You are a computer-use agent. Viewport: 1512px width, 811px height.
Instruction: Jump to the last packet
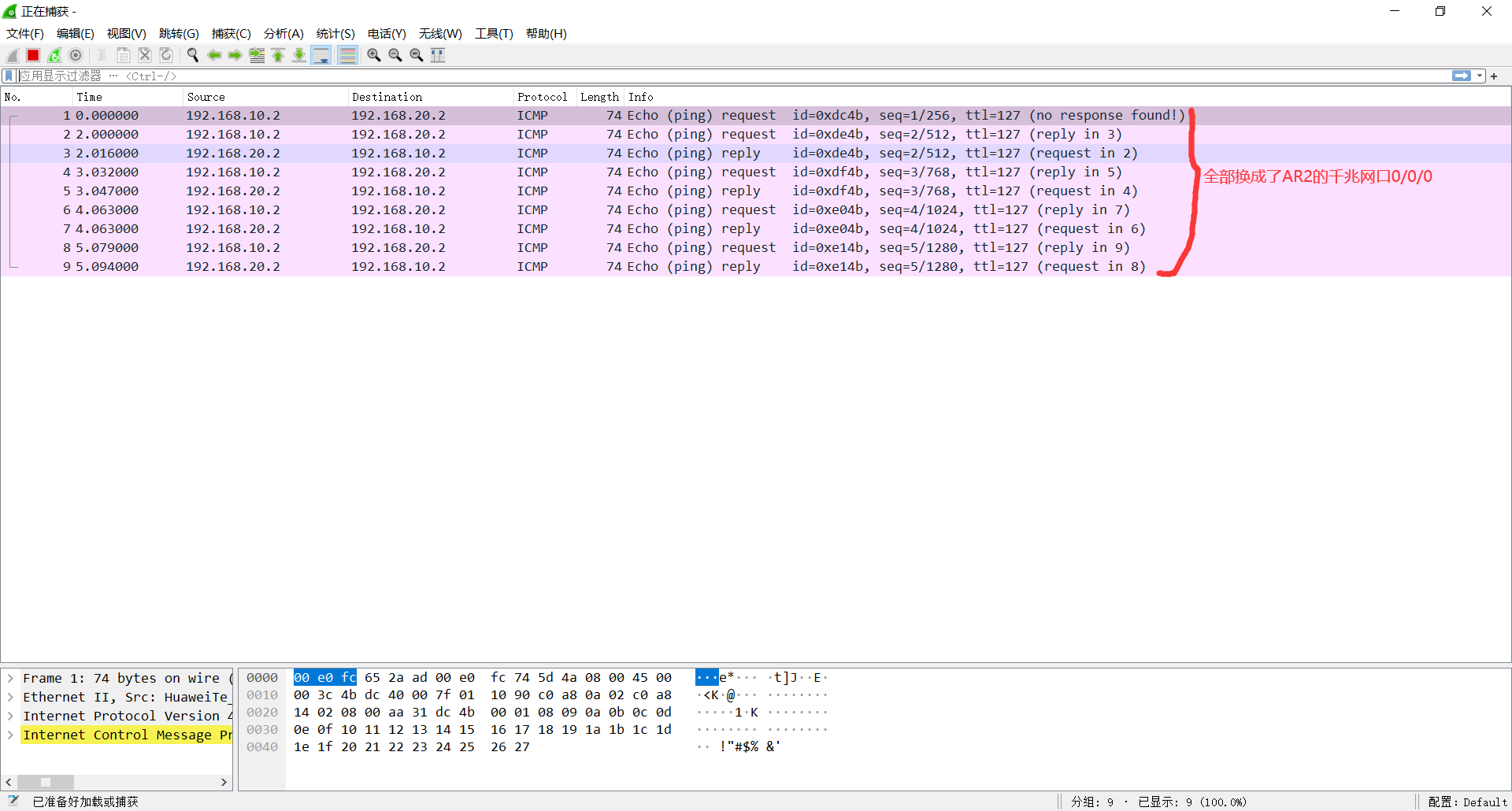click(x=299, y=55)
